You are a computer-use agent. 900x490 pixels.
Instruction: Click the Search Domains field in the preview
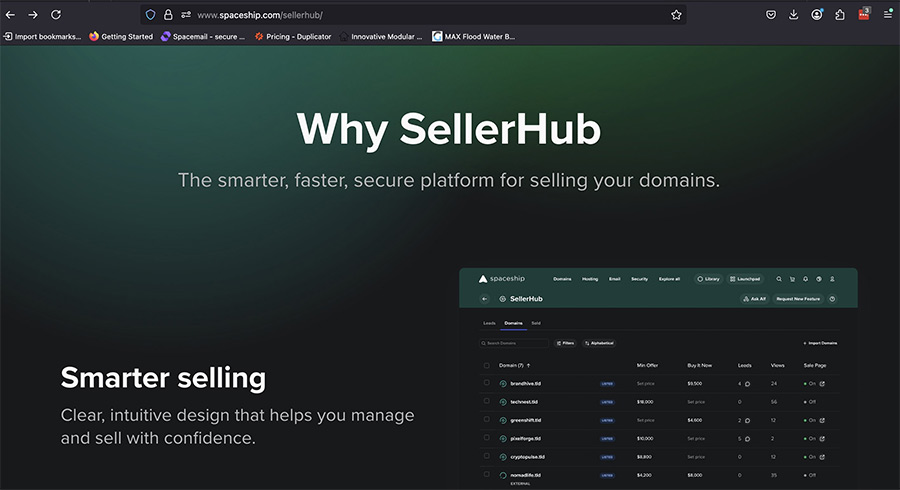tap(514, 343)
